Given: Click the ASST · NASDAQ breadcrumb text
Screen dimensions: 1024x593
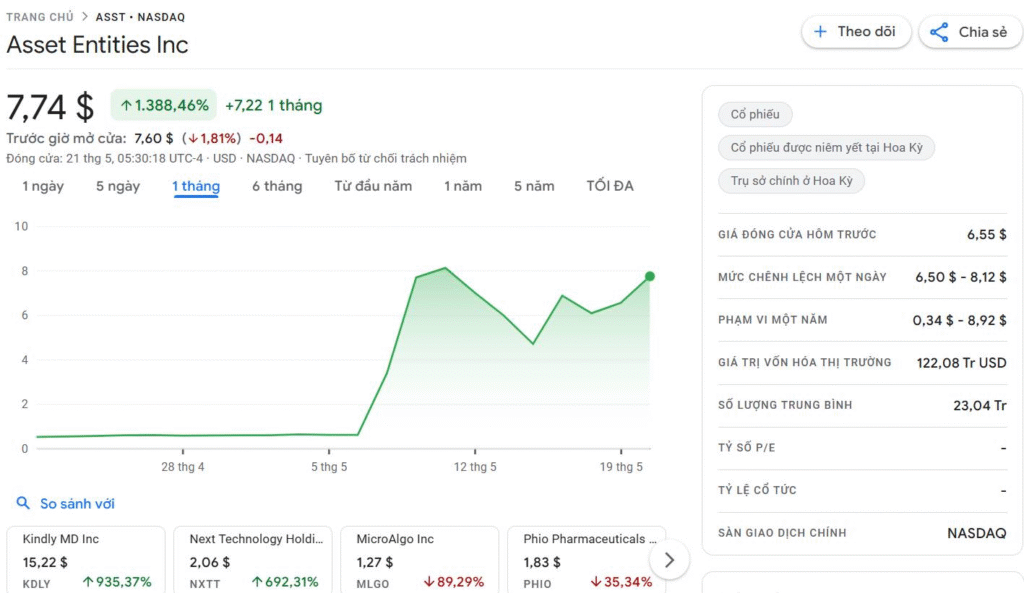Looking at the screenshot, I should pyautogui.click(x=140, y=17).
